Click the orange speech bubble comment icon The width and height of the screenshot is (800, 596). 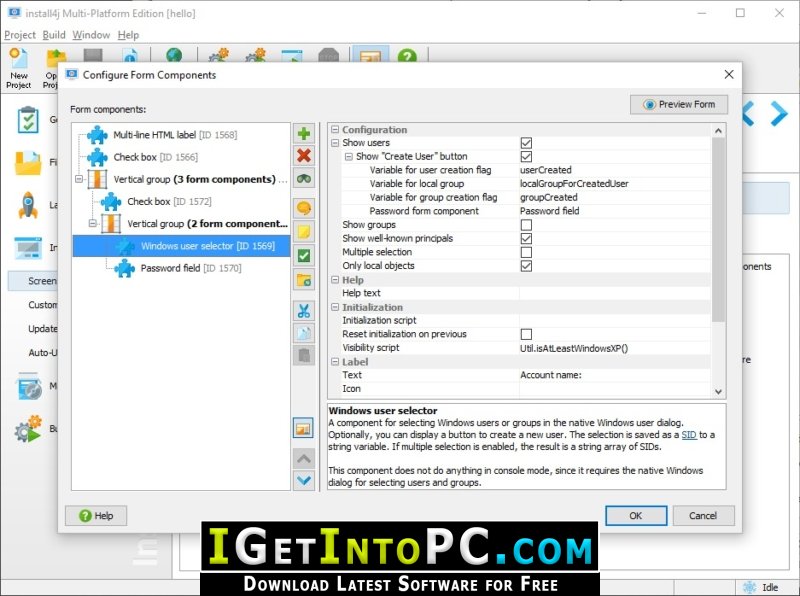tap(304, 208)
